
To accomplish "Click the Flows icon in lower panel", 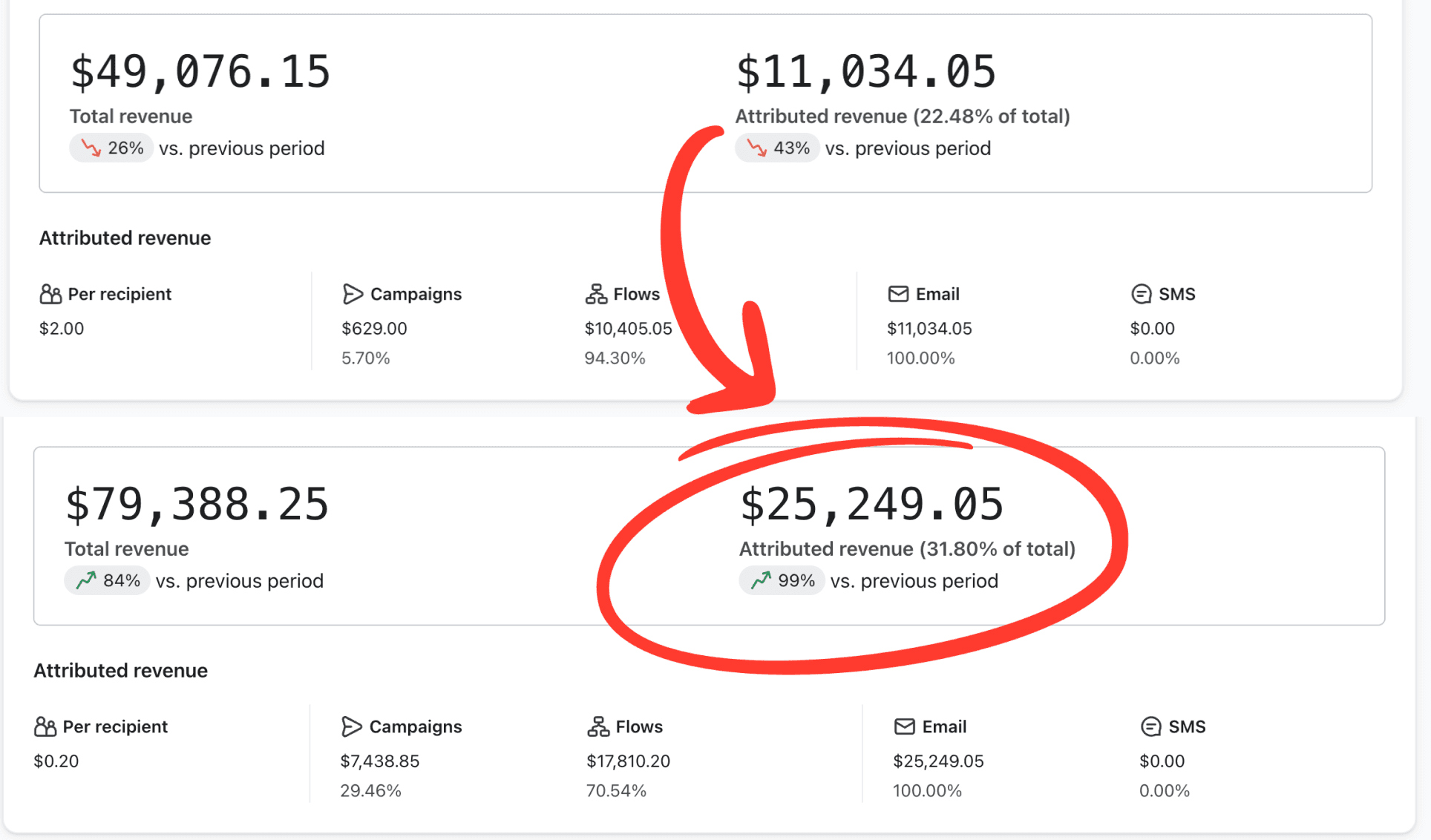I will pos(598,727).
